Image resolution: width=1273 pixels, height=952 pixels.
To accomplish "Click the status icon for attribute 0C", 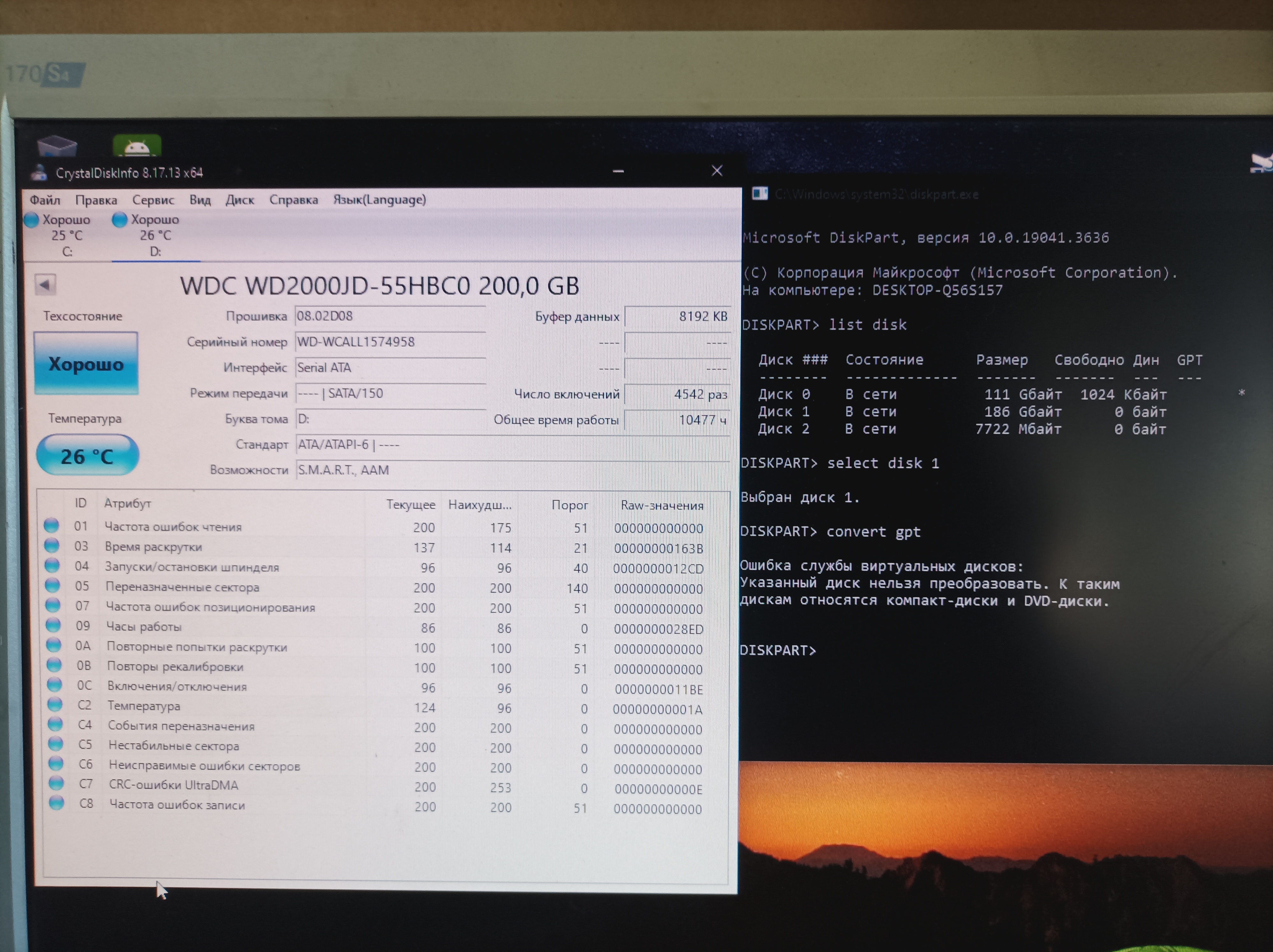I will (55, 685).
